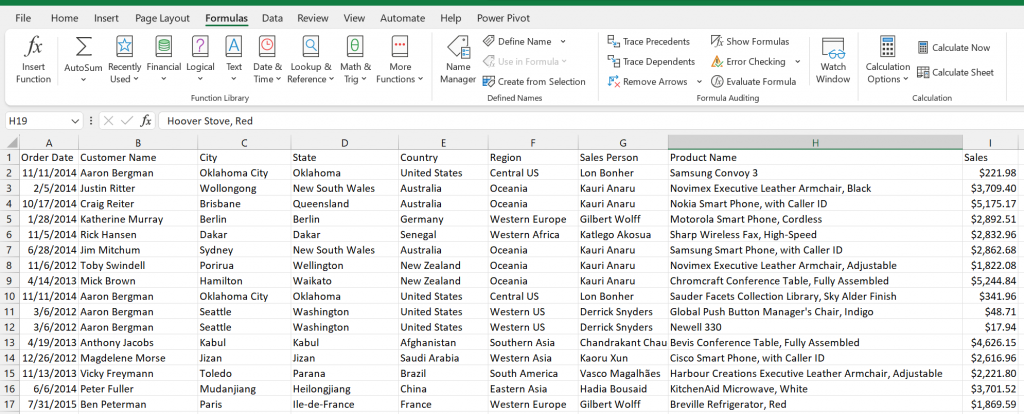This screenshot has width=1024, height=414.
Task: Expand the Error Checking dropdown arrow
Action: 797,61
